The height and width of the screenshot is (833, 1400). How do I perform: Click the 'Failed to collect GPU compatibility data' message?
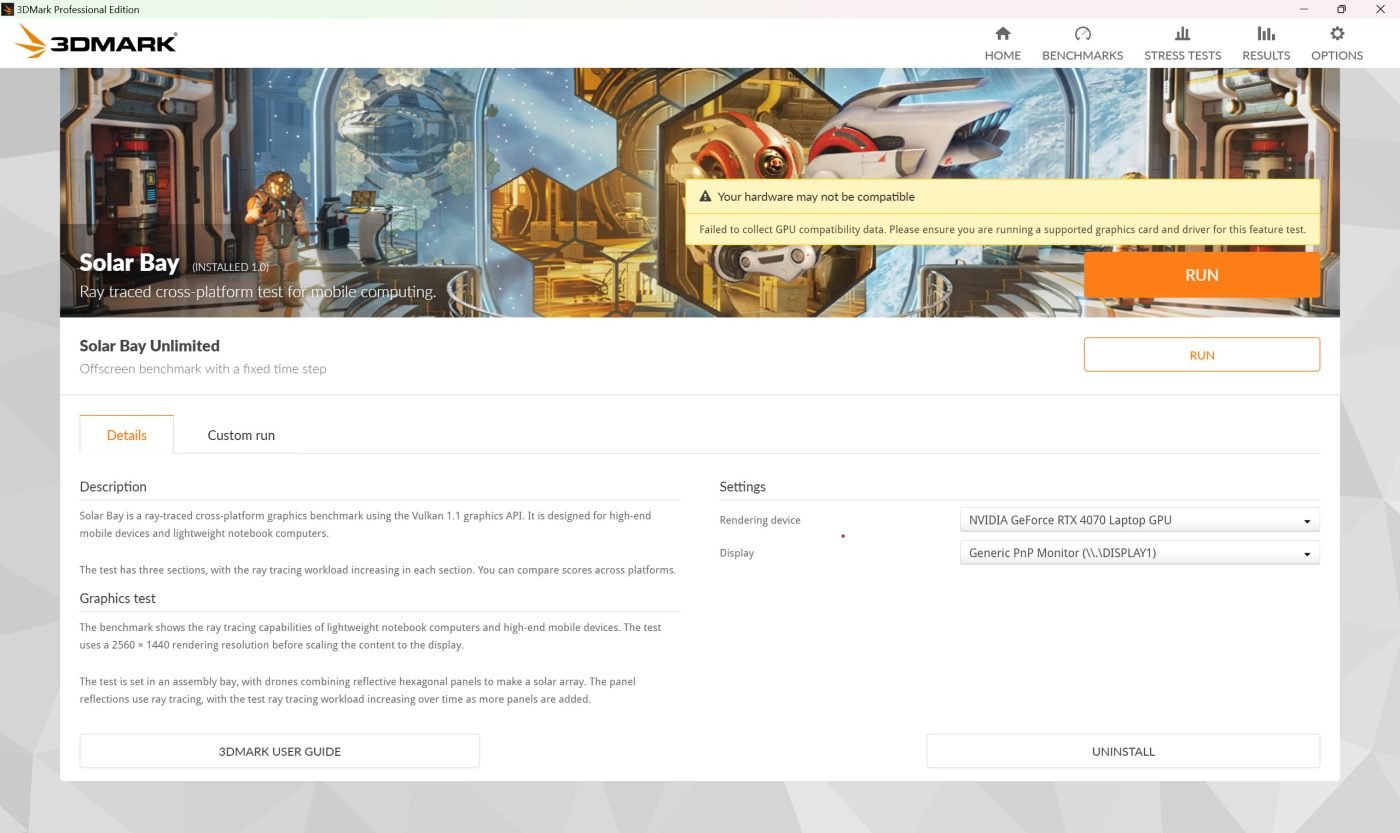coord(1002,229)
